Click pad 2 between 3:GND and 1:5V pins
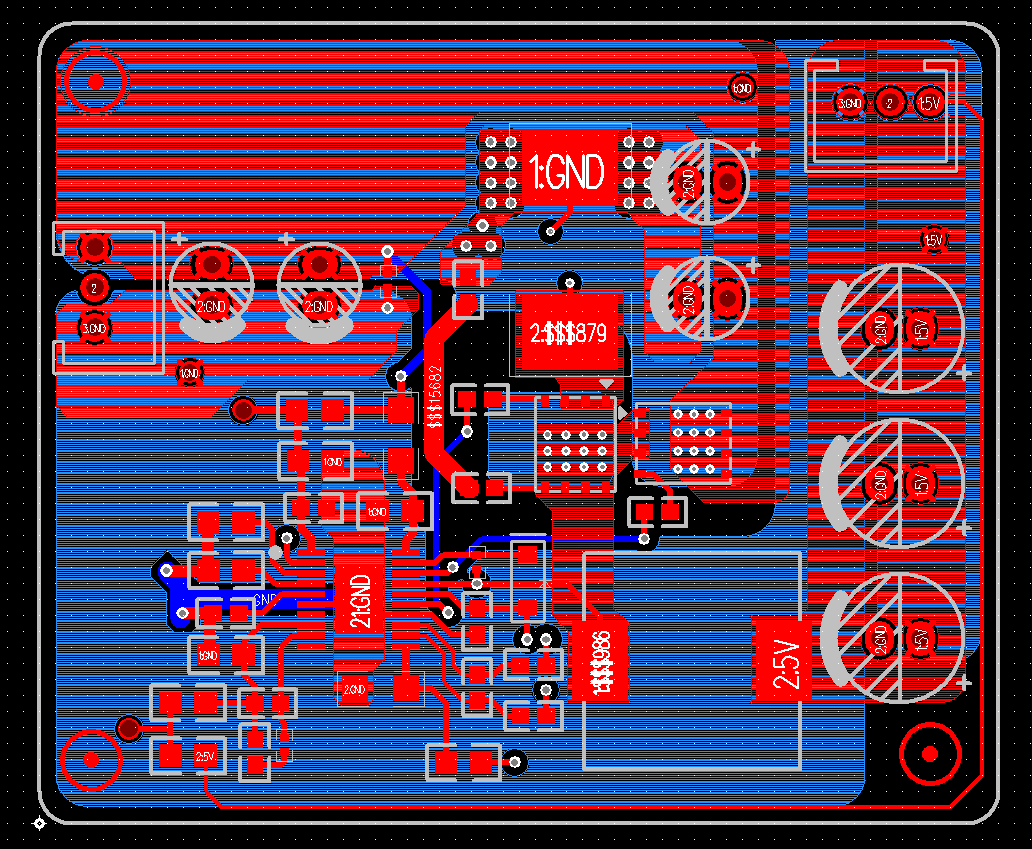The width and height of the screenshot is (1032, 849). coord(889,103)
